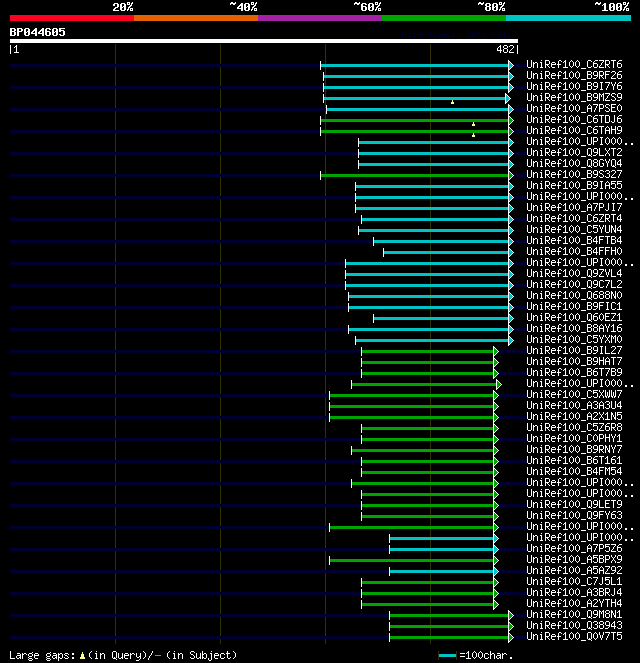Click the UniRef100_B9IL27 label
Screen dimensions: 640x663
[574, 350]
